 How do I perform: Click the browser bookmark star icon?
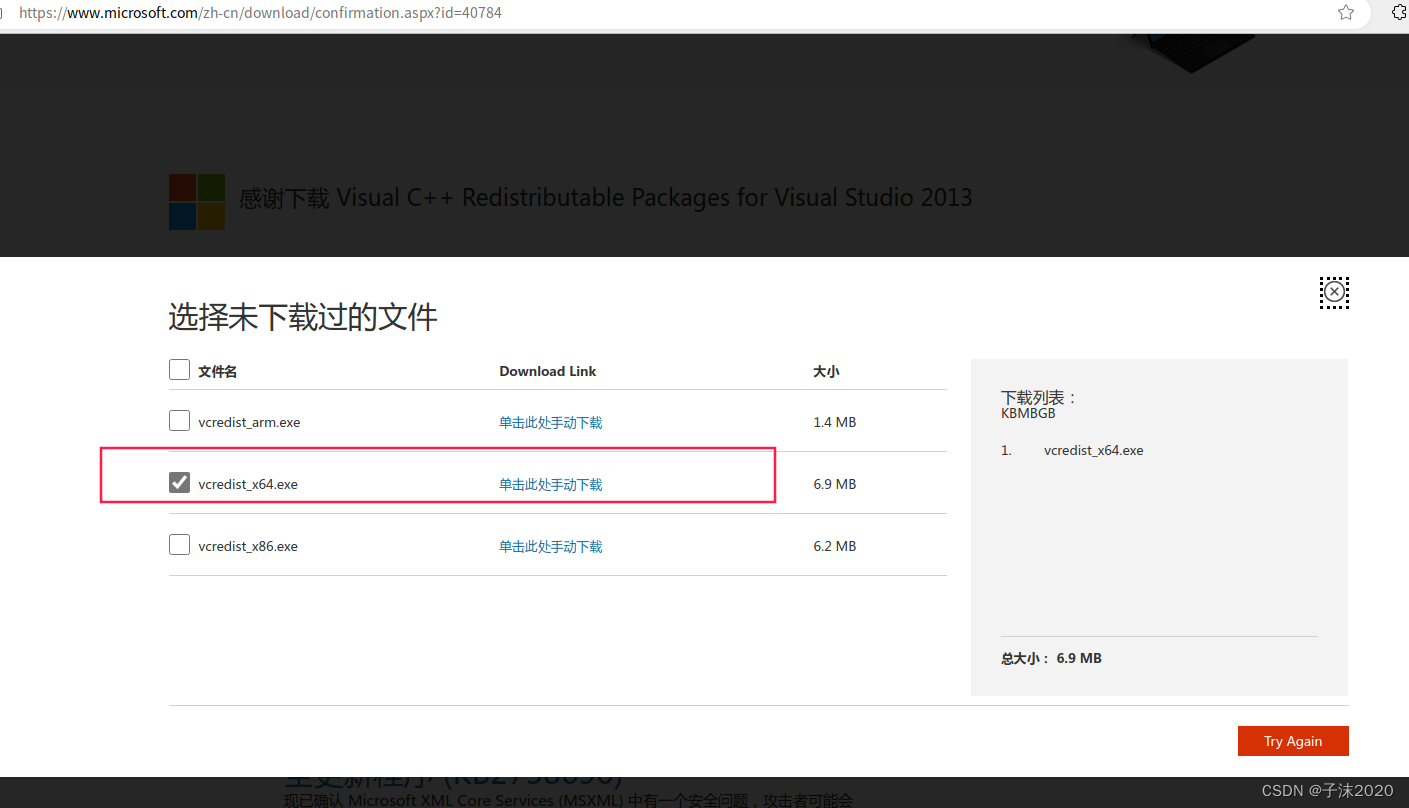[x=1346, y=13]
